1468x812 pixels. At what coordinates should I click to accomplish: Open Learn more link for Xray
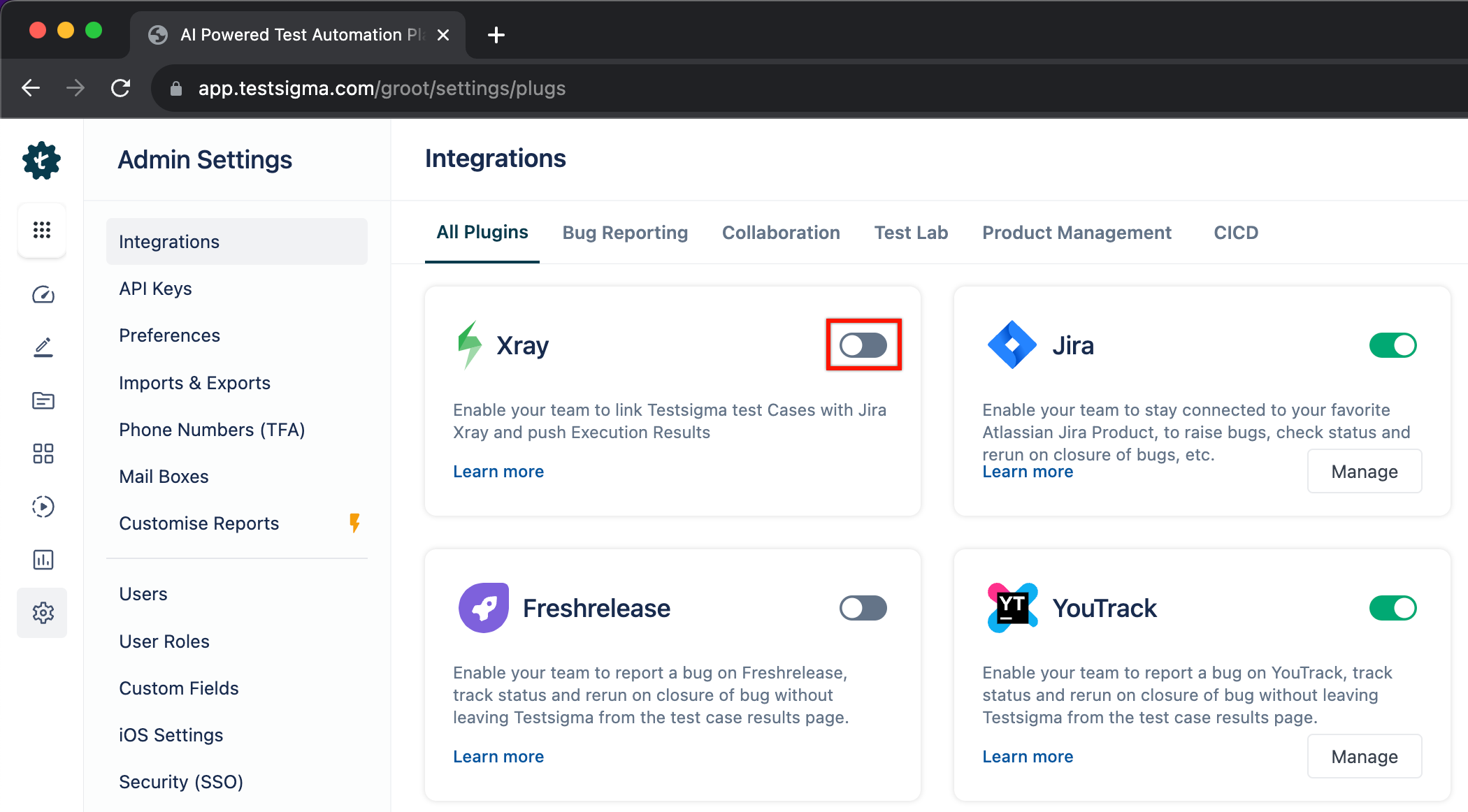498,470
